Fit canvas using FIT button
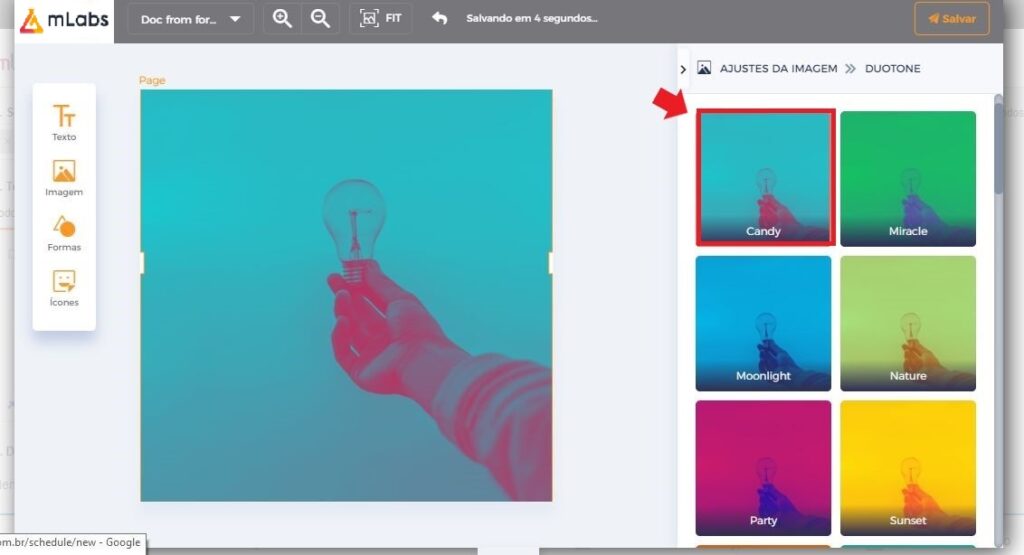The height and width of the screenshot is (555, 1024). [381, 18]
